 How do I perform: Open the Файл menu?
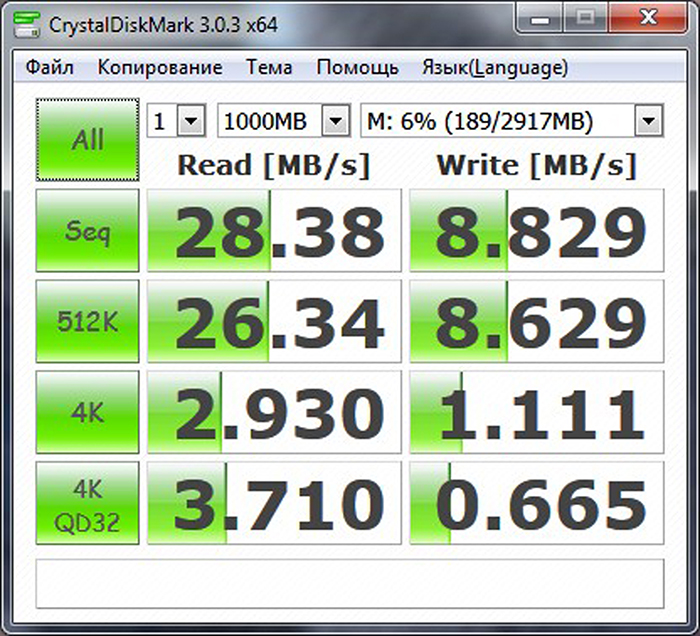(50, 68)
